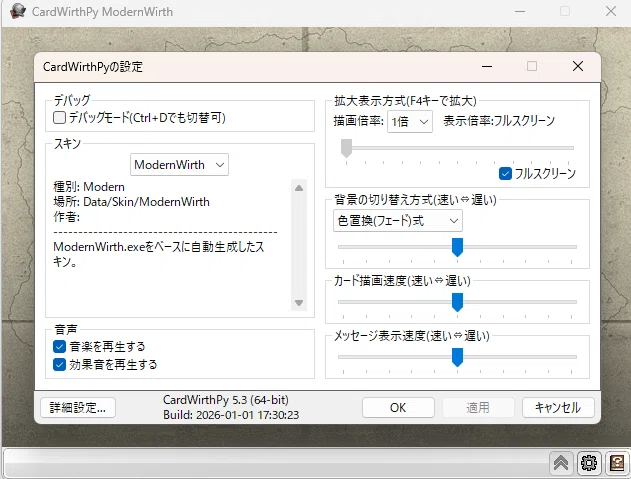Close the CardWirthPyの設定 dialog
631x479 pixels.
[578, 66]
